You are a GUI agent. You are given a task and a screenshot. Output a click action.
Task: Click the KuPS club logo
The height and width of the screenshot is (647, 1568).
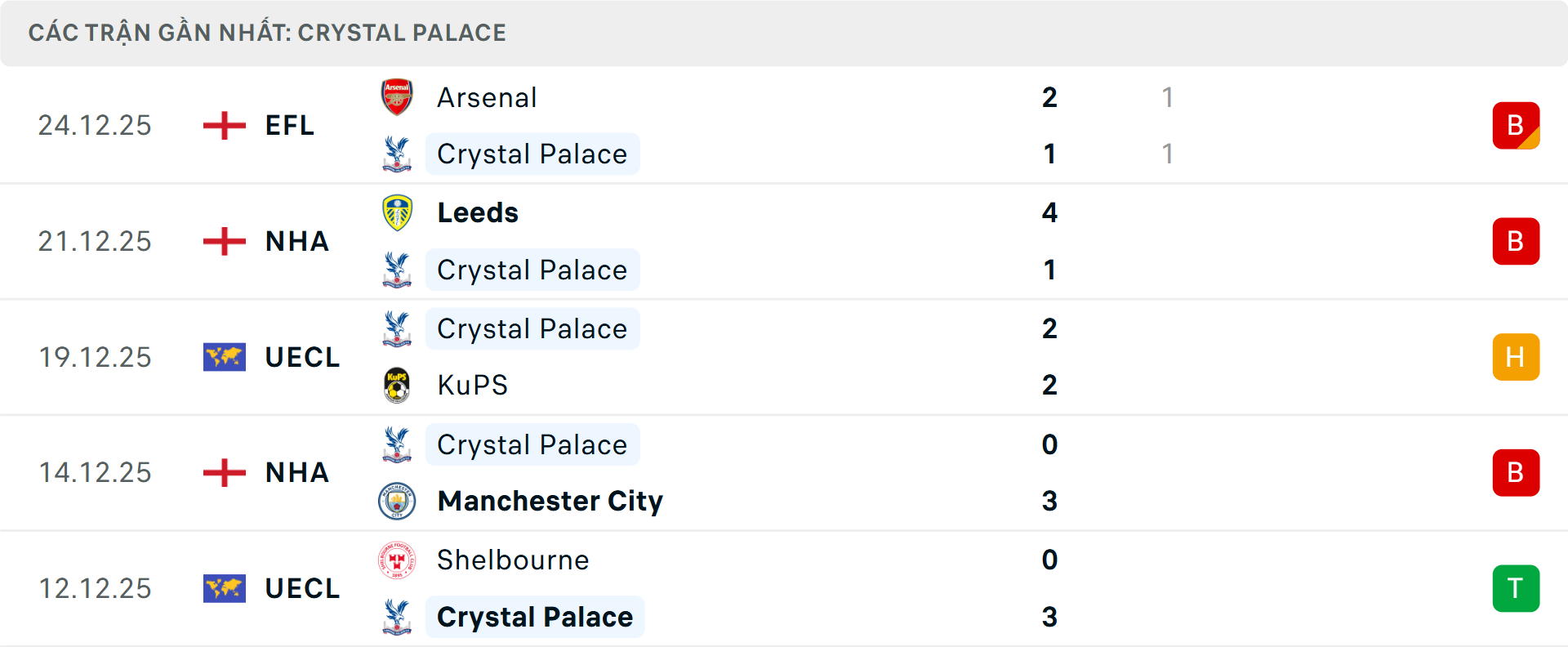pyautogui.click(x=397, y=385)
